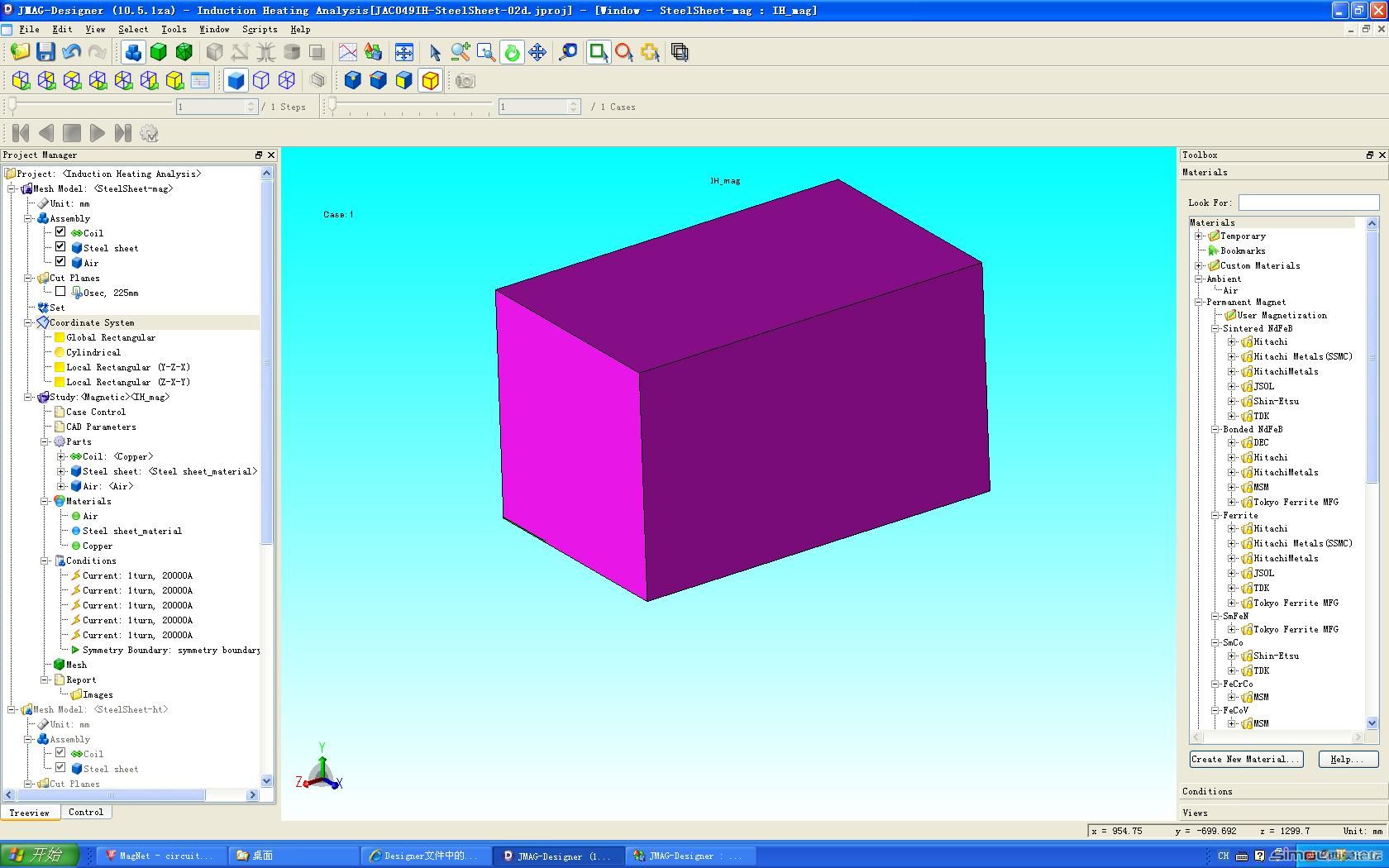
Task: Click the fit-to-window view icon
Action: coord(404,52)
